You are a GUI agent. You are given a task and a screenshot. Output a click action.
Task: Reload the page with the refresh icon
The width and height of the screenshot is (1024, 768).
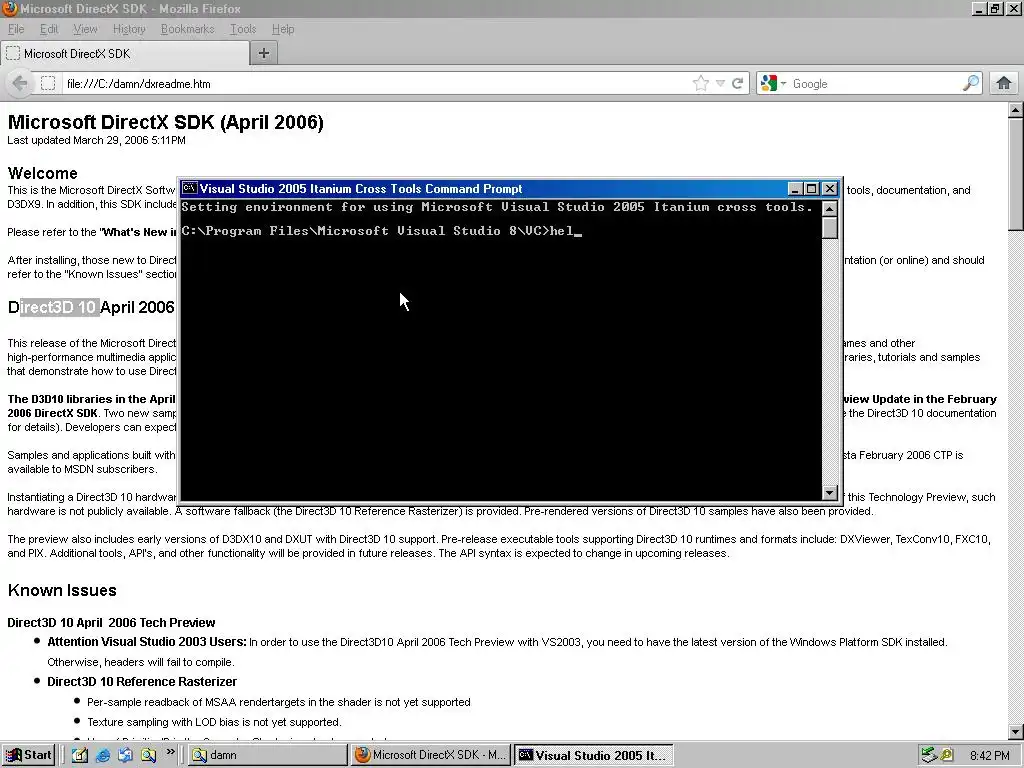click(x=737, y=84)
